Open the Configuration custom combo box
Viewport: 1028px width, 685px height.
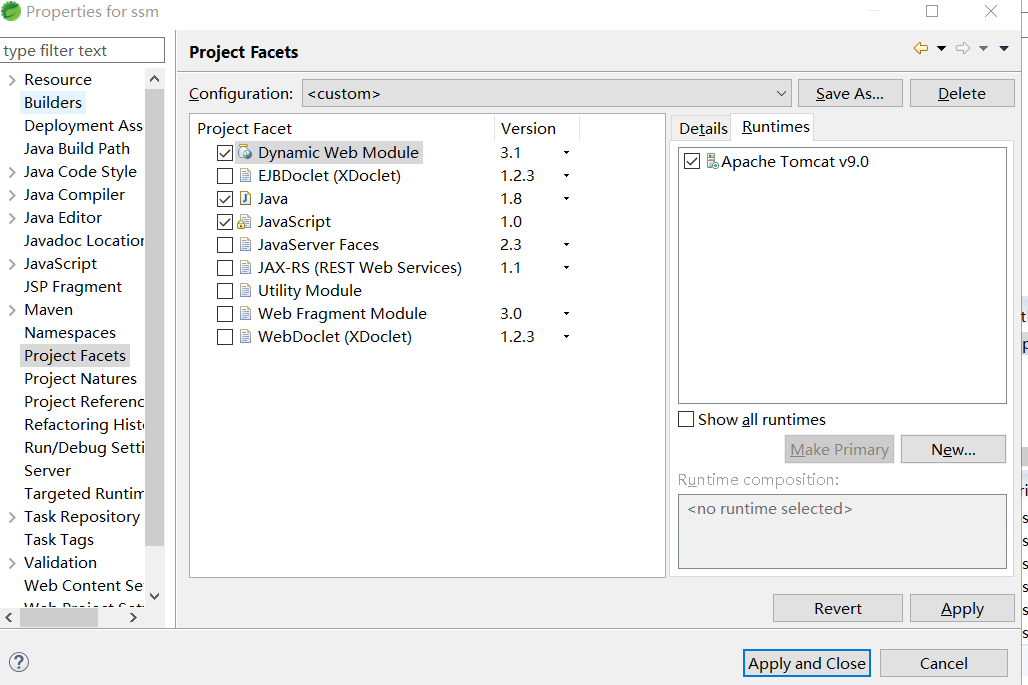(x=546, y=94)
